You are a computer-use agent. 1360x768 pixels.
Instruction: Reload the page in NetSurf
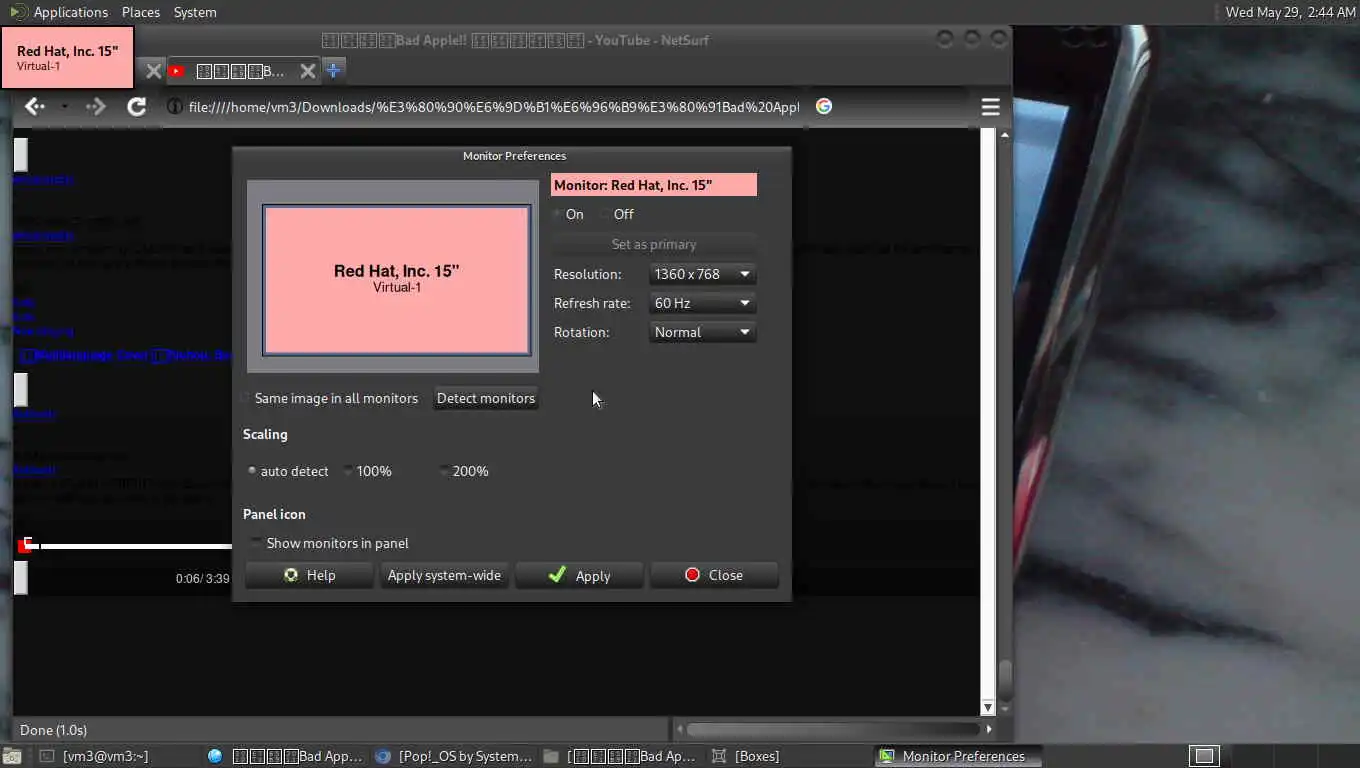coord(137,106)
